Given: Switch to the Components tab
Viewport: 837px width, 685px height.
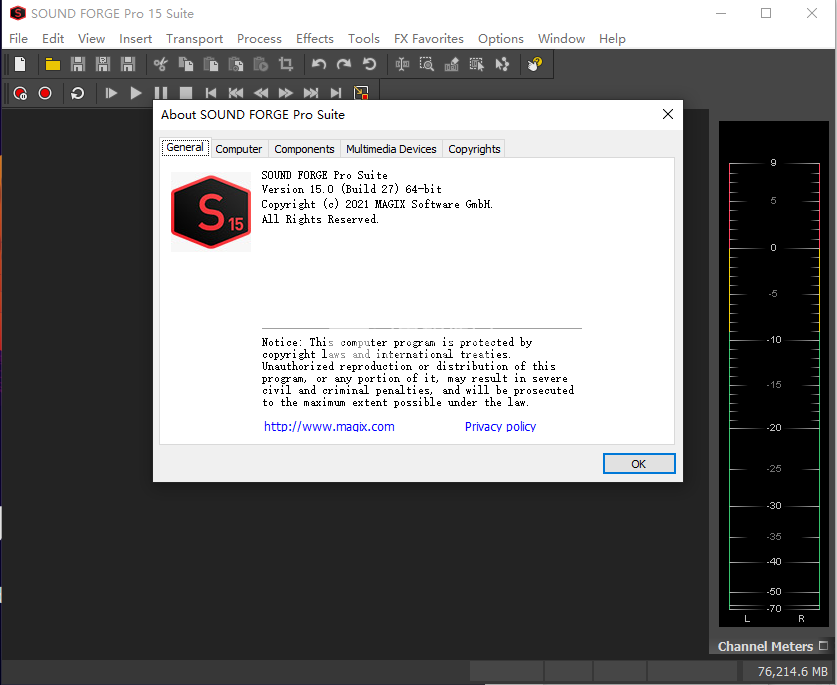Looking at the screenshot, I should [x=304, y=149].
